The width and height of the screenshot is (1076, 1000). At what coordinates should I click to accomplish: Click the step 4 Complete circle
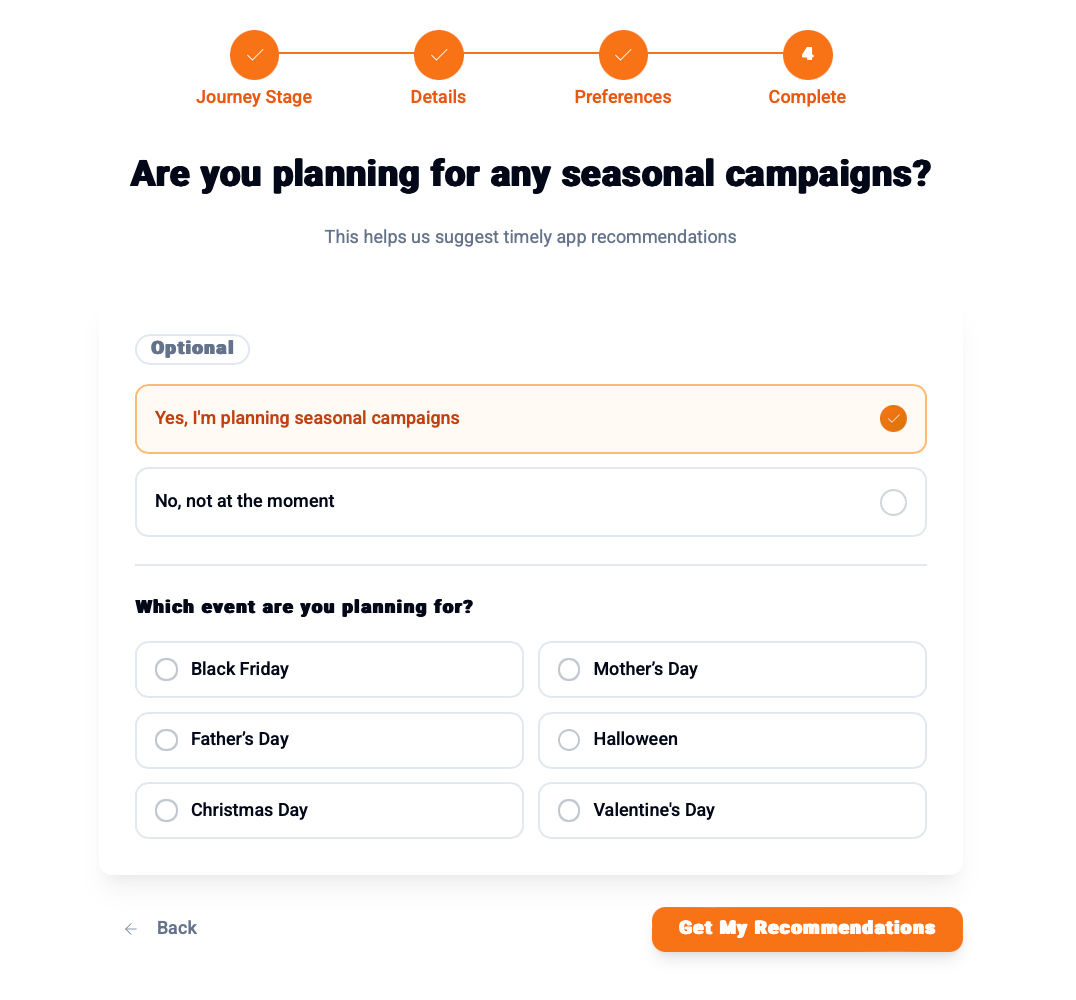[807, 55]
